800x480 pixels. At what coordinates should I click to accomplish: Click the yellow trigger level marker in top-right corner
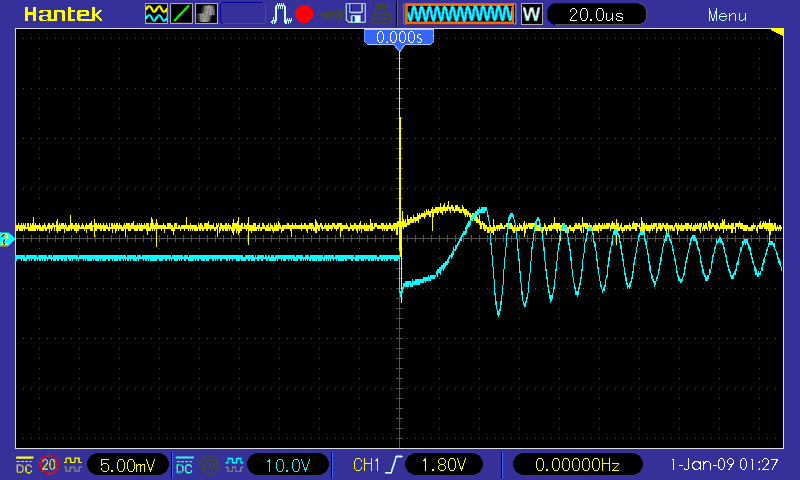click(x=778, y=32)
